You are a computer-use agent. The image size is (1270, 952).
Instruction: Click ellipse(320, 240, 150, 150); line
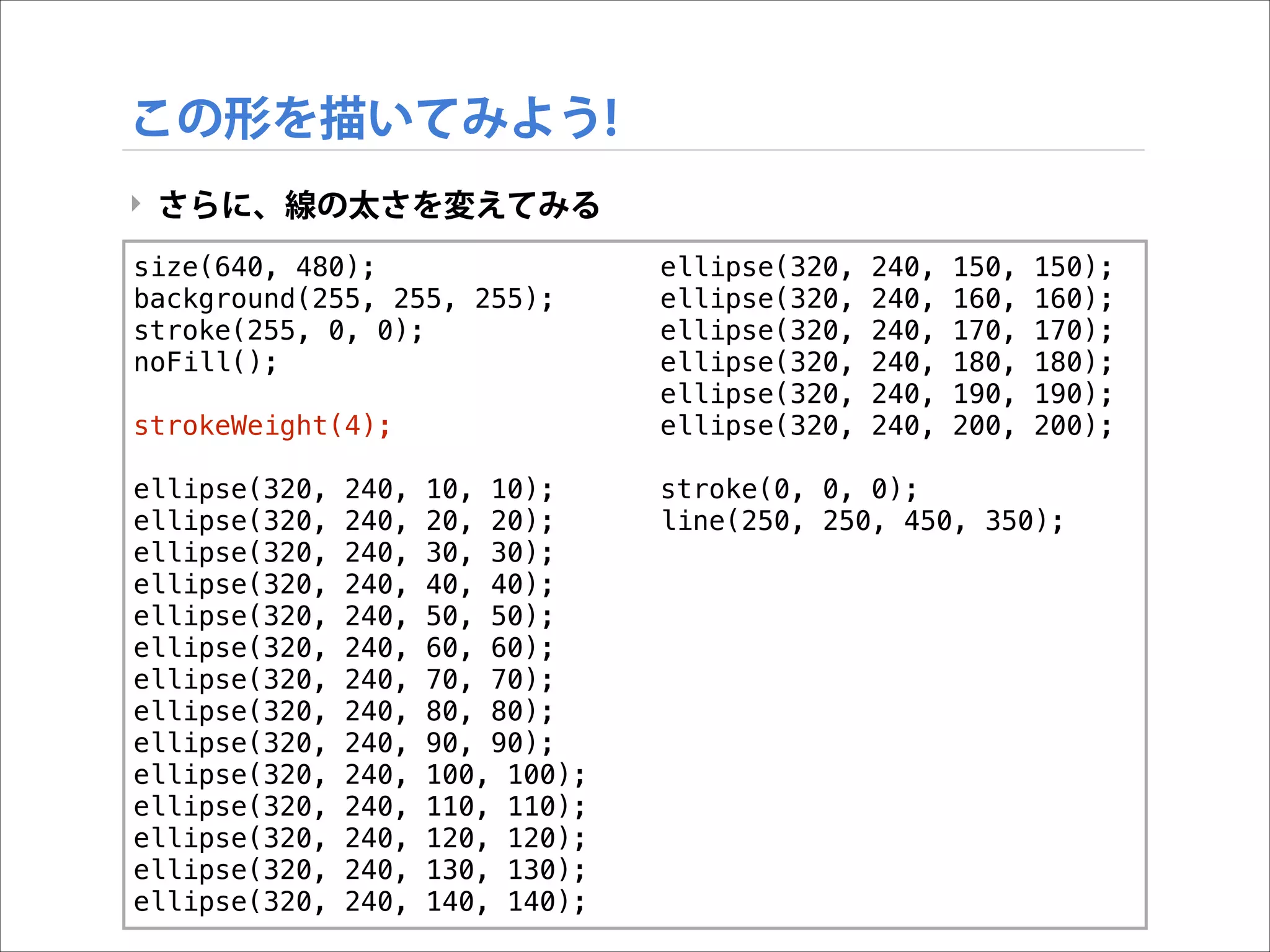886,267
